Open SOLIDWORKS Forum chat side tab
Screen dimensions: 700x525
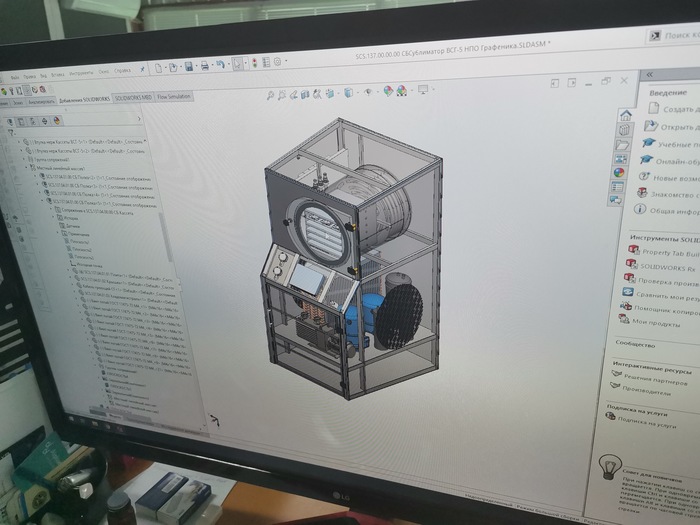point(616,200)
